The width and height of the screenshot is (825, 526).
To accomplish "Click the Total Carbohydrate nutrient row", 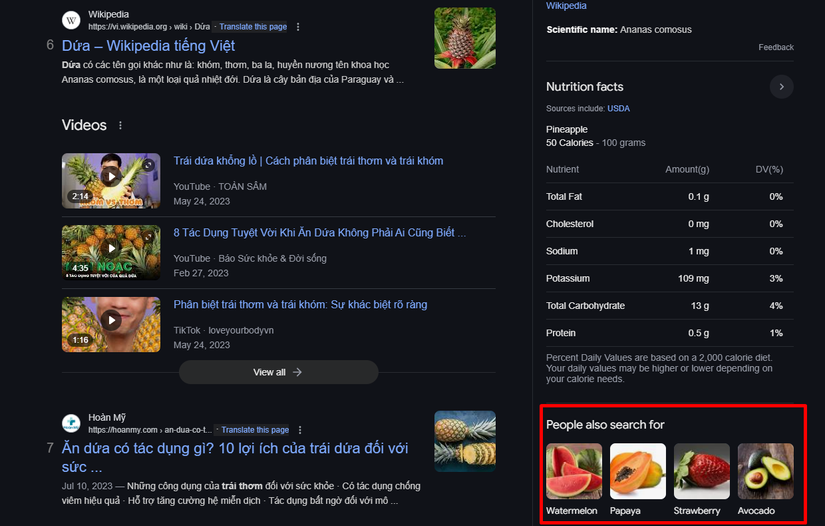I will tap(670, 306).
